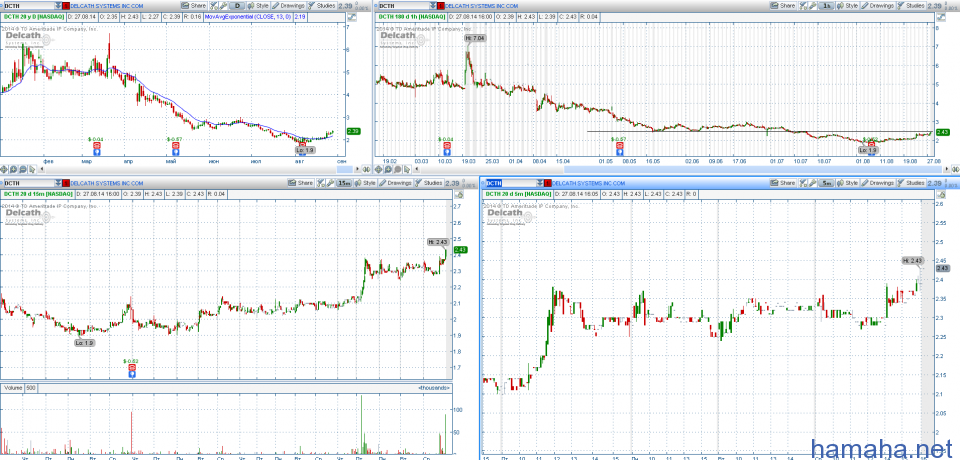This screenshot has height=460, width=960.
Task: Click the Hi: 7.04 bubble on 1h chart
Action: (x=473, y=38)
